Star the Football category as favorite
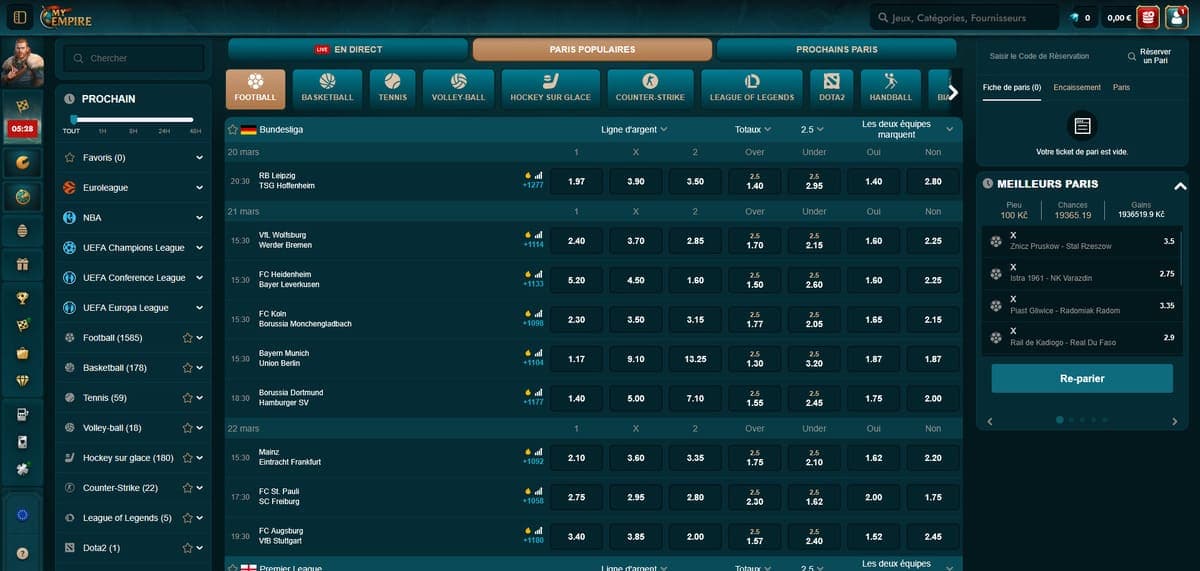The height and width of the screenshot is (571, 1200). (x=187, y=338)
